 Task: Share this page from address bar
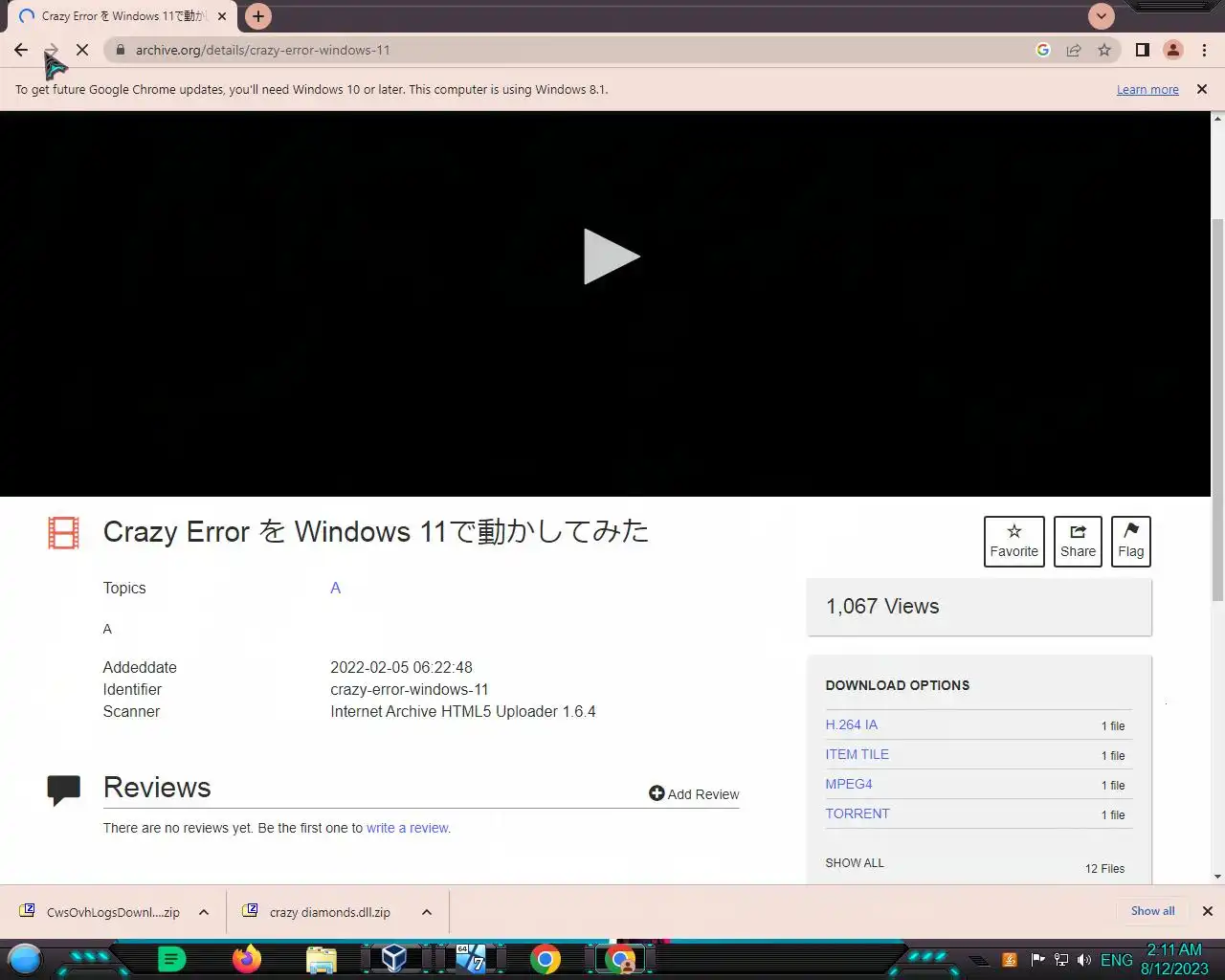(1074, 50)
